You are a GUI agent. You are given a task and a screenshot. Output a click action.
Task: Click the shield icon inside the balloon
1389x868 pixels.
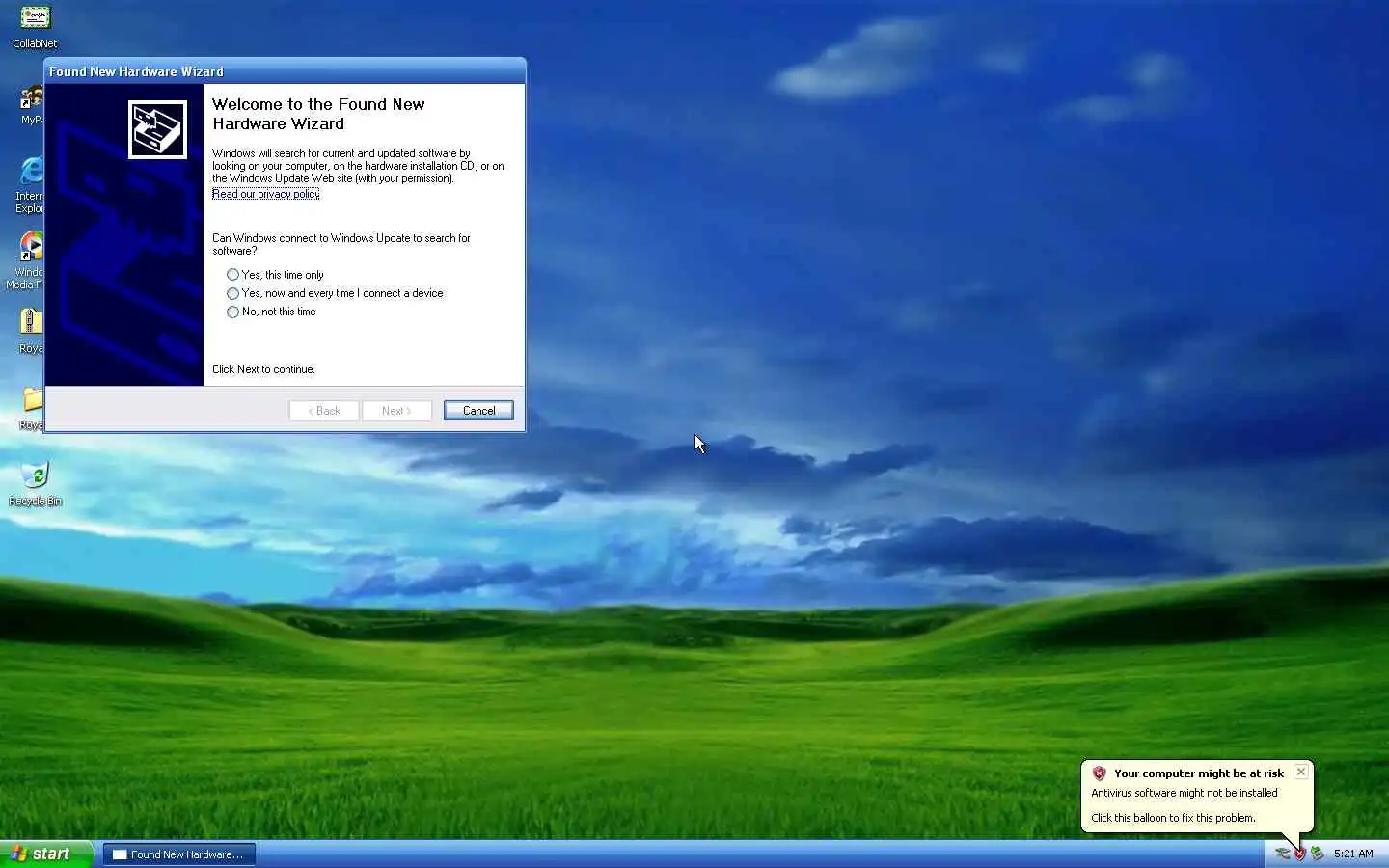[x=1099, y=773]
